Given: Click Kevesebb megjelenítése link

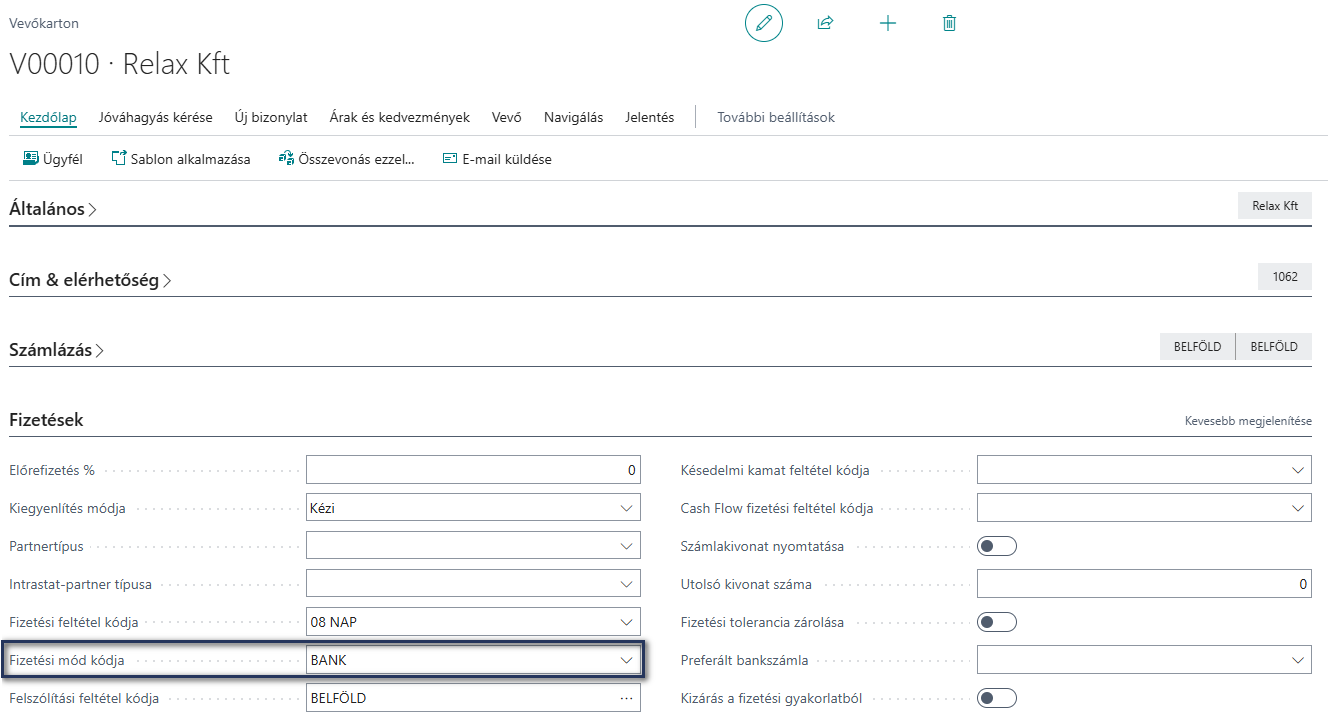Looking at the screenshot, I should coord(1248,421).
